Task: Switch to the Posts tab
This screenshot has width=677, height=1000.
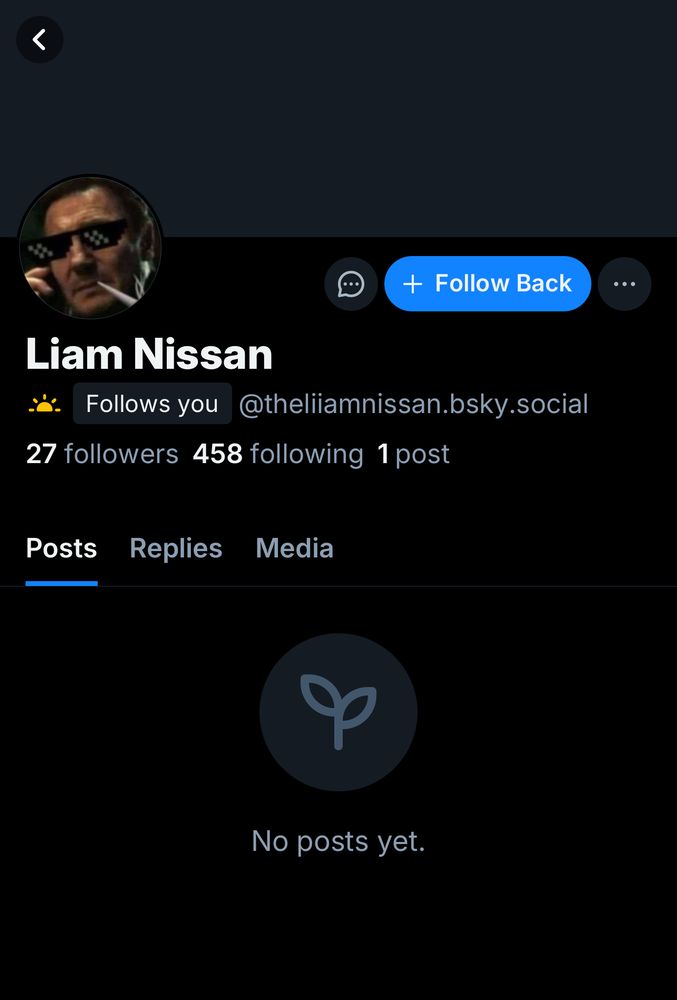Action: (61, 548)
